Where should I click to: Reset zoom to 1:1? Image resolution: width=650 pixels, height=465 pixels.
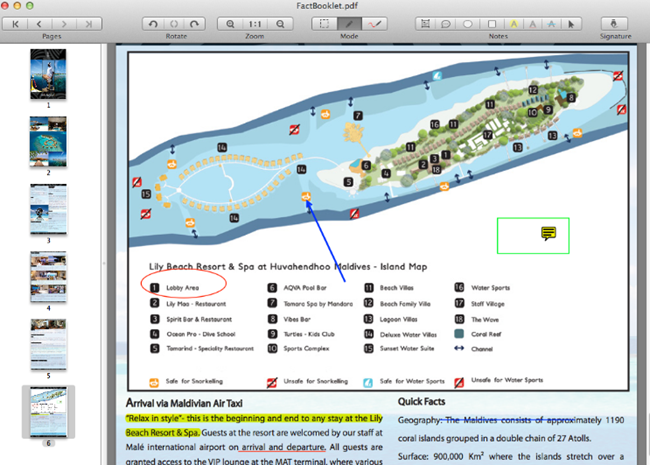click(255, 24)
